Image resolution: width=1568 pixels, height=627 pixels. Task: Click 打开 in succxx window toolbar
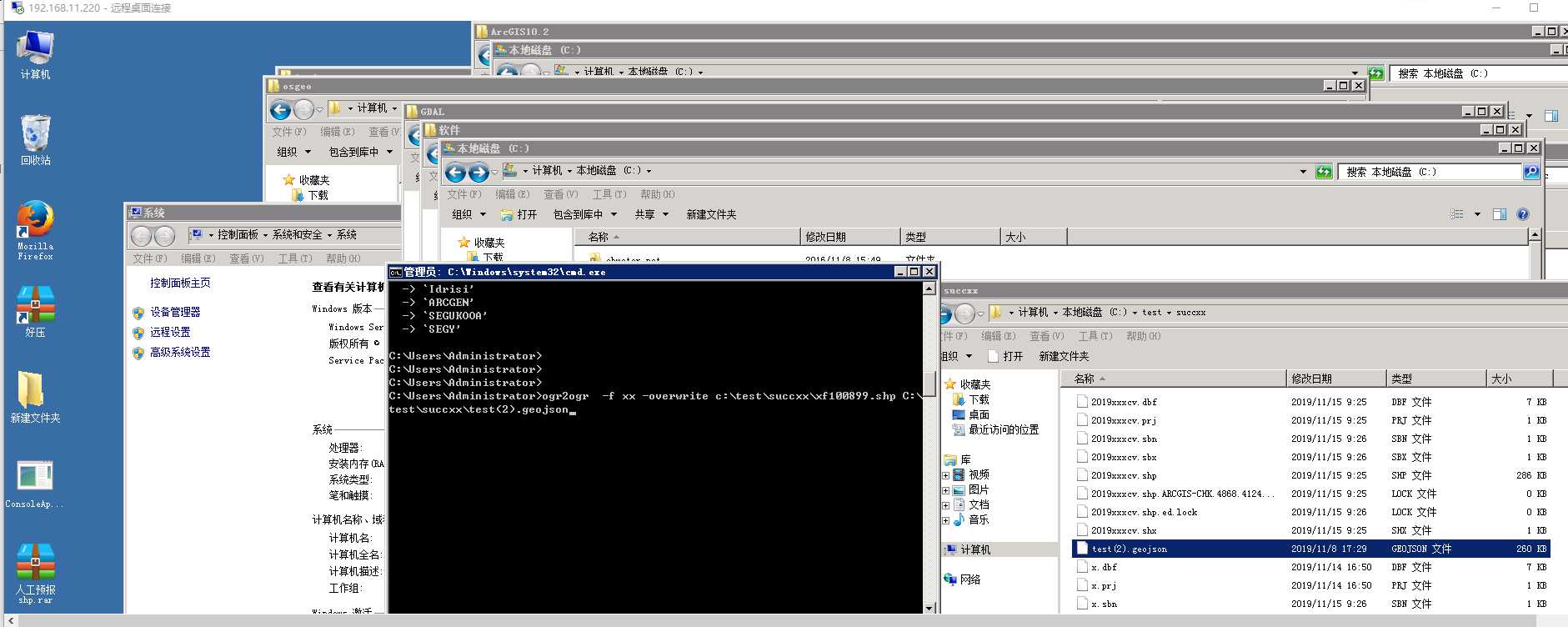pyautogui.click(x=1005, y=356)
